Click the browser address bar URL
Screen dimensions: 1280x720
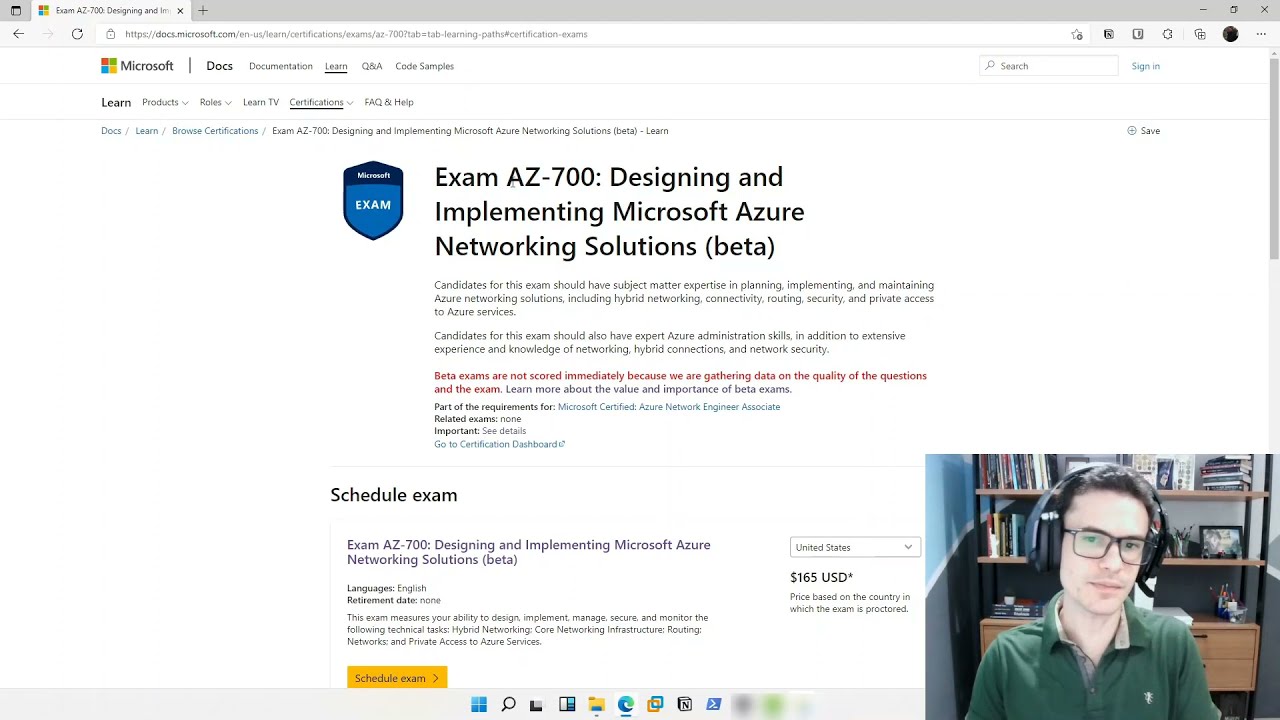(x=356, y=34)
